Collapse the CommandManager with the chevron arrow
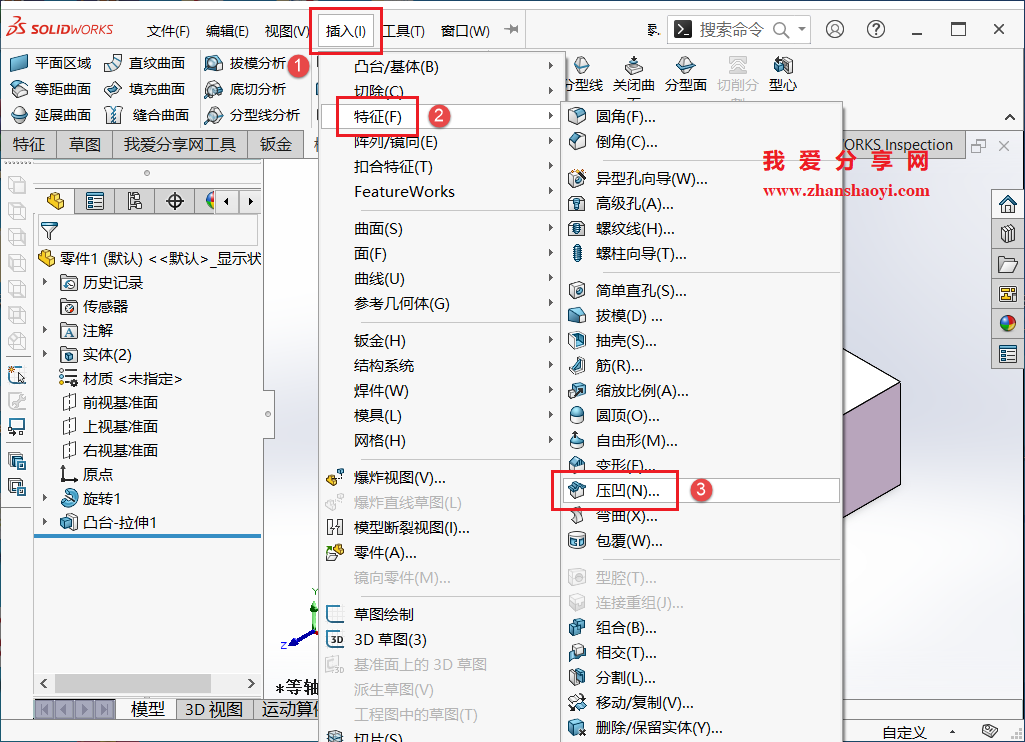This screenshot has height=742, width=1025. click(1009, 117)
